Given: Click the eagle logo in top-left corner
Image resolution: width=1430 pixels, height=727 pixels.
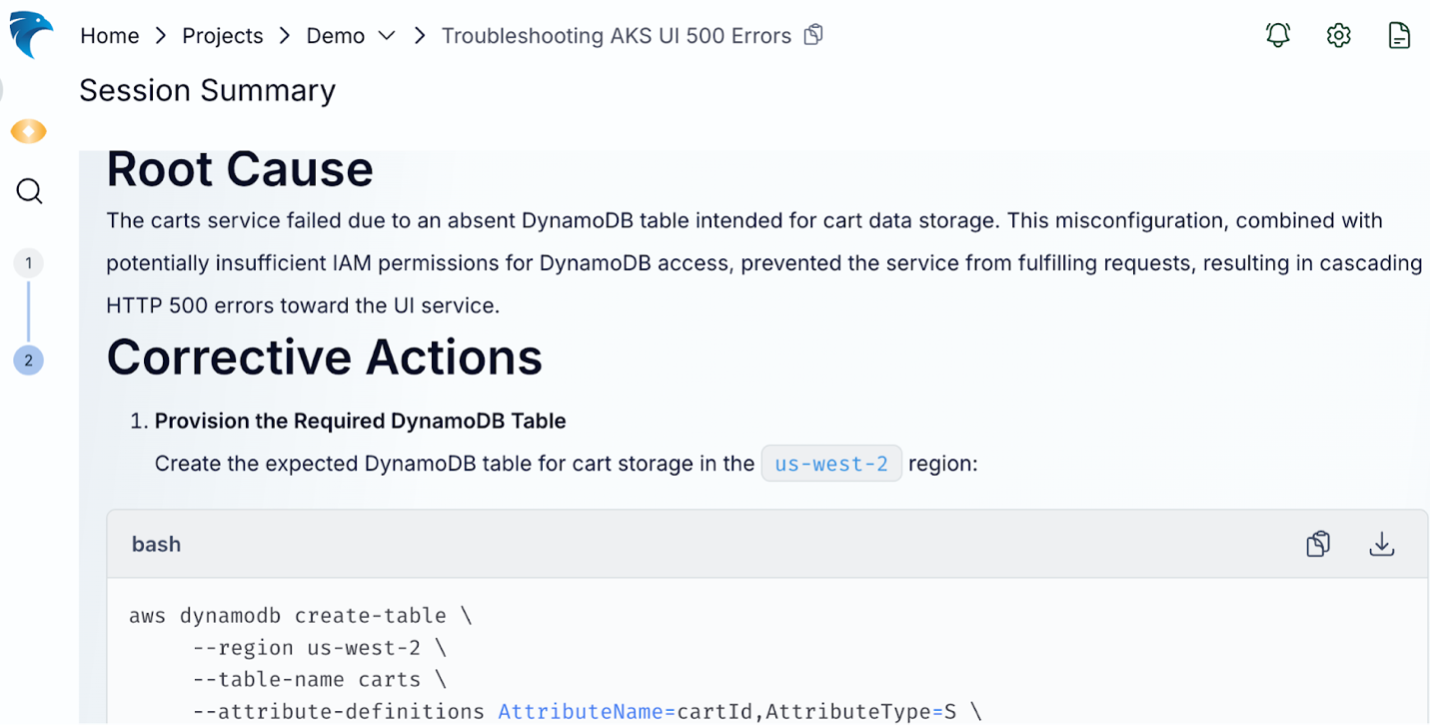Looking at the screenshot, I should [30, 35].
